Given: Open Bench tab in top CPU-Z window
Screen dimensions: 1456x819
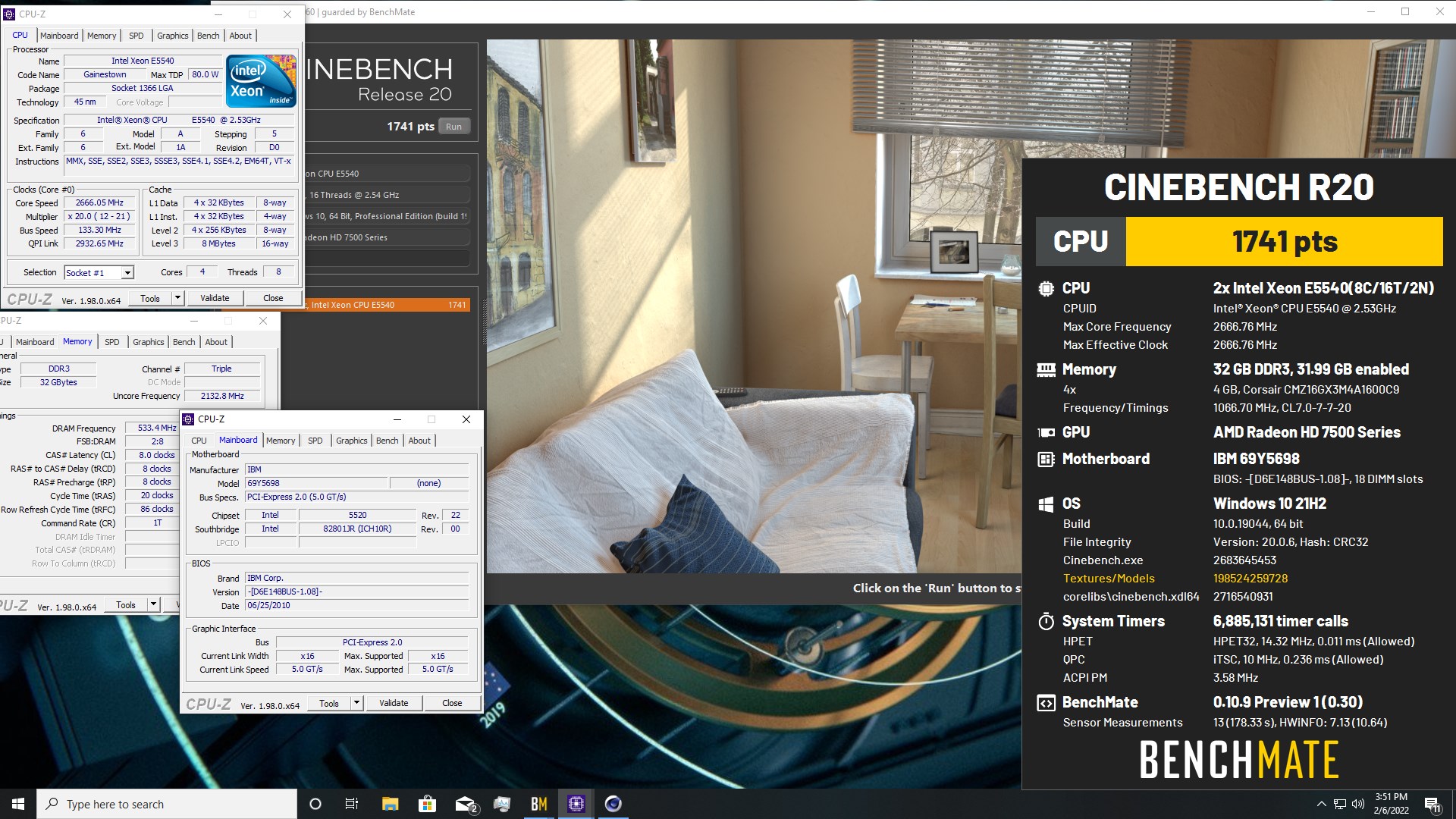Looking at the screenshot, I should pyautogui.click(x=209, y=36).
